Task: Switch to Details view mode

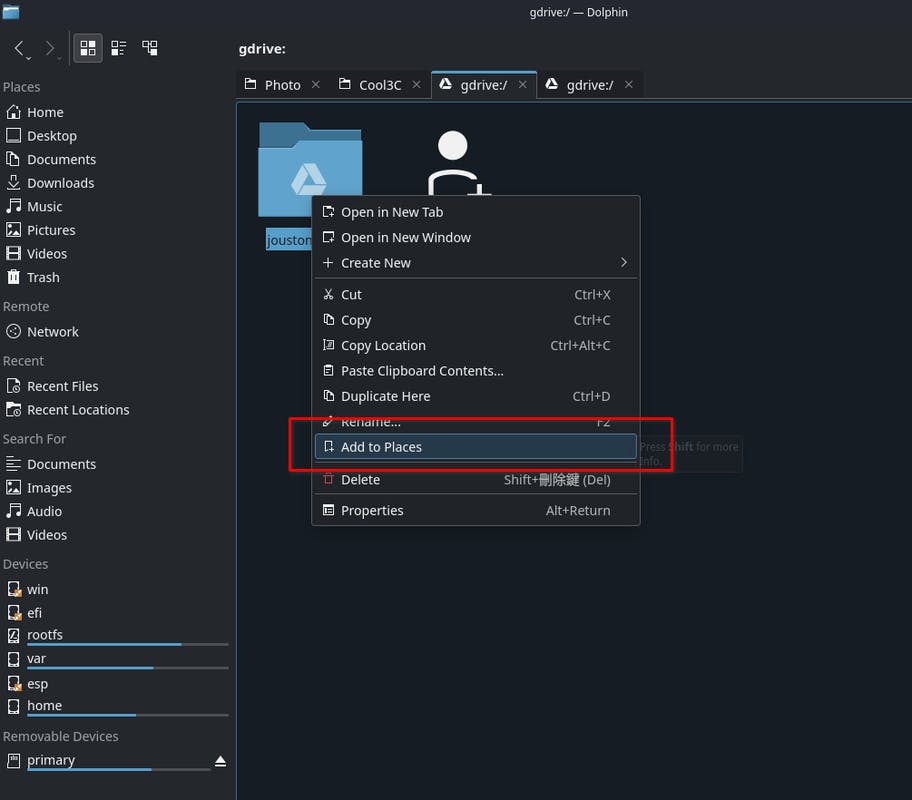Action: (150, 48)
